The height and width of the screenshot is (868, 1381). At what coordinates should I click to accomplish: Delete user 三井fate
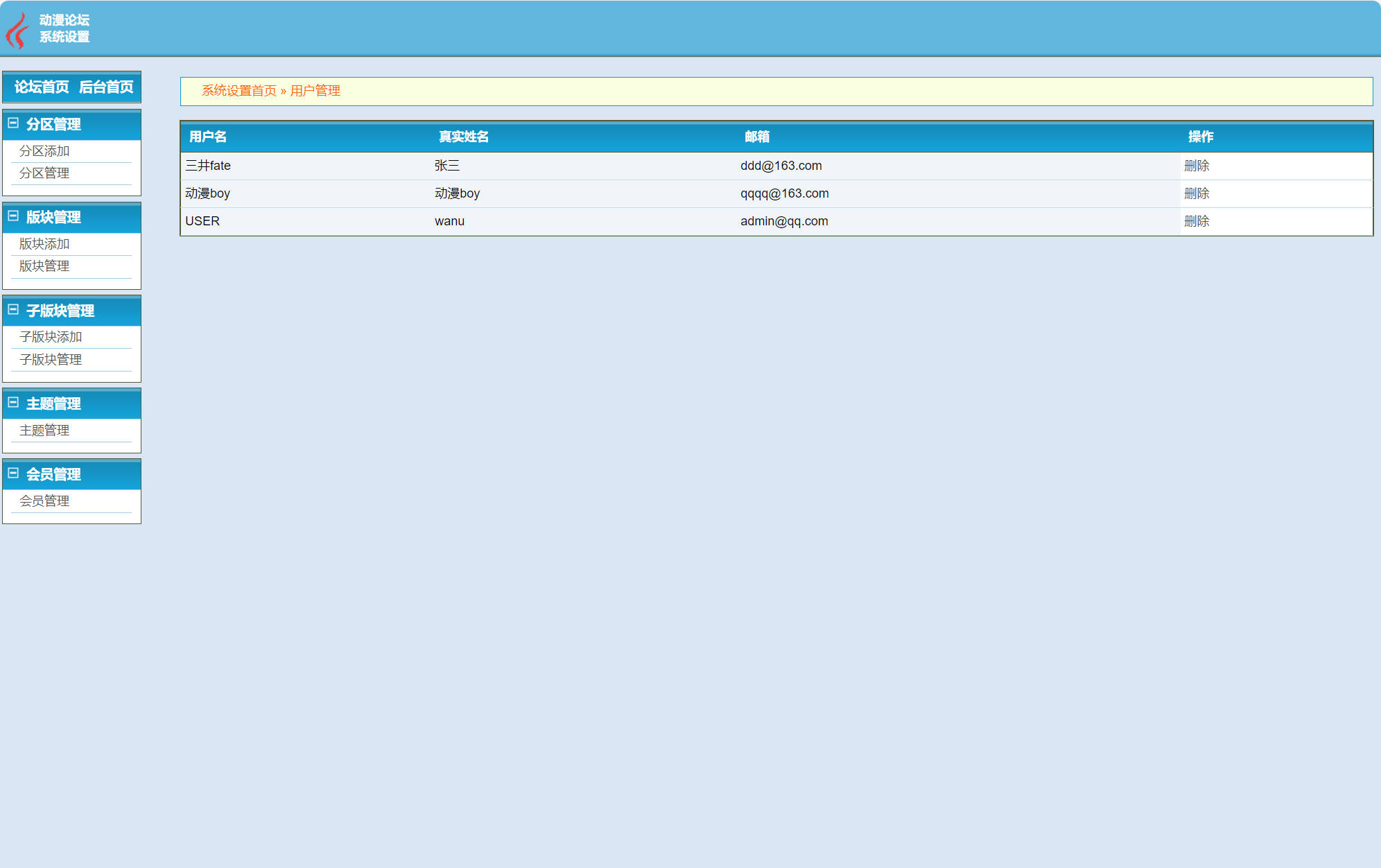[1197, 166]
